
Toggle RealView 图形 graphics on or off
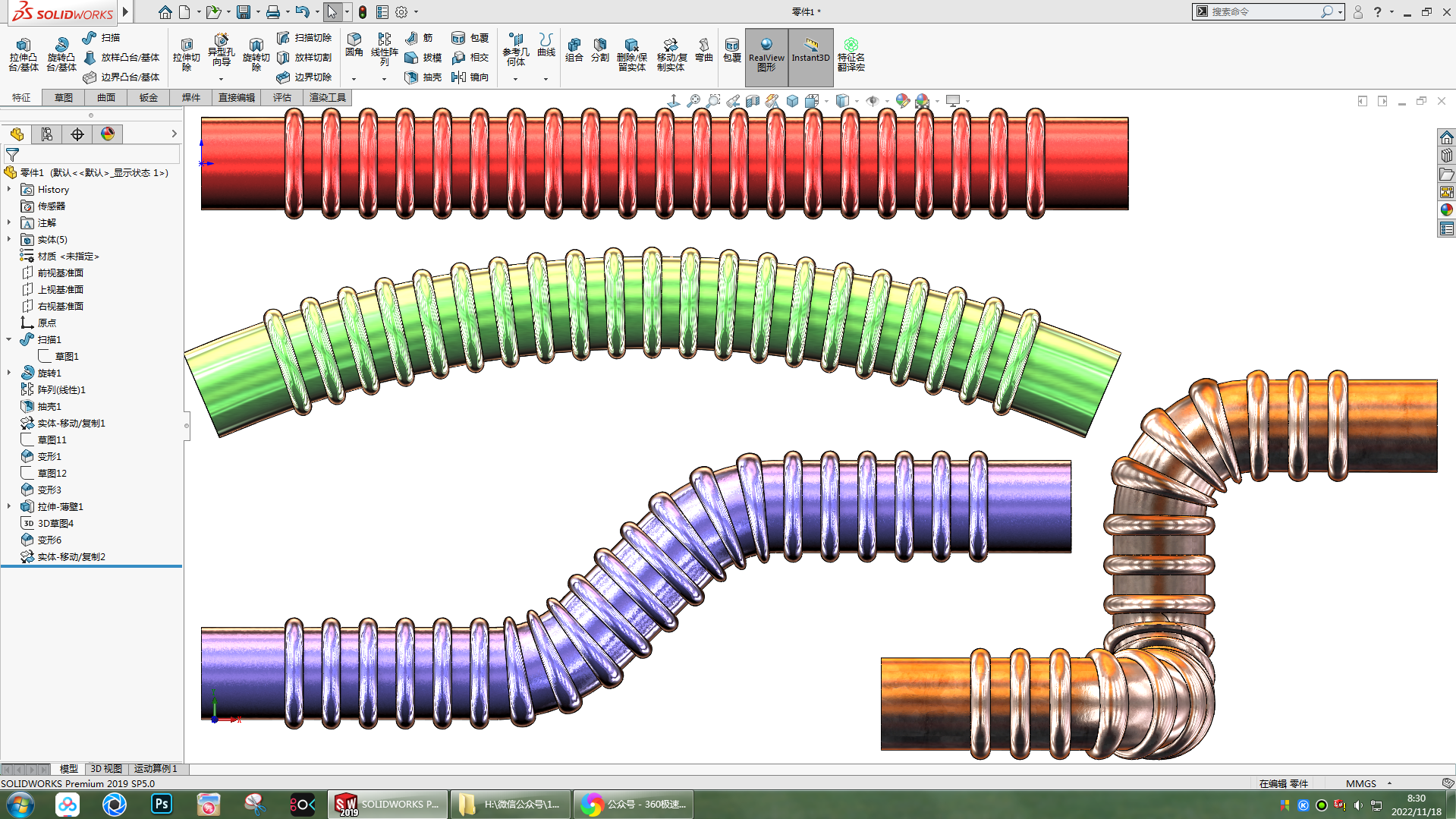[766, 56]
